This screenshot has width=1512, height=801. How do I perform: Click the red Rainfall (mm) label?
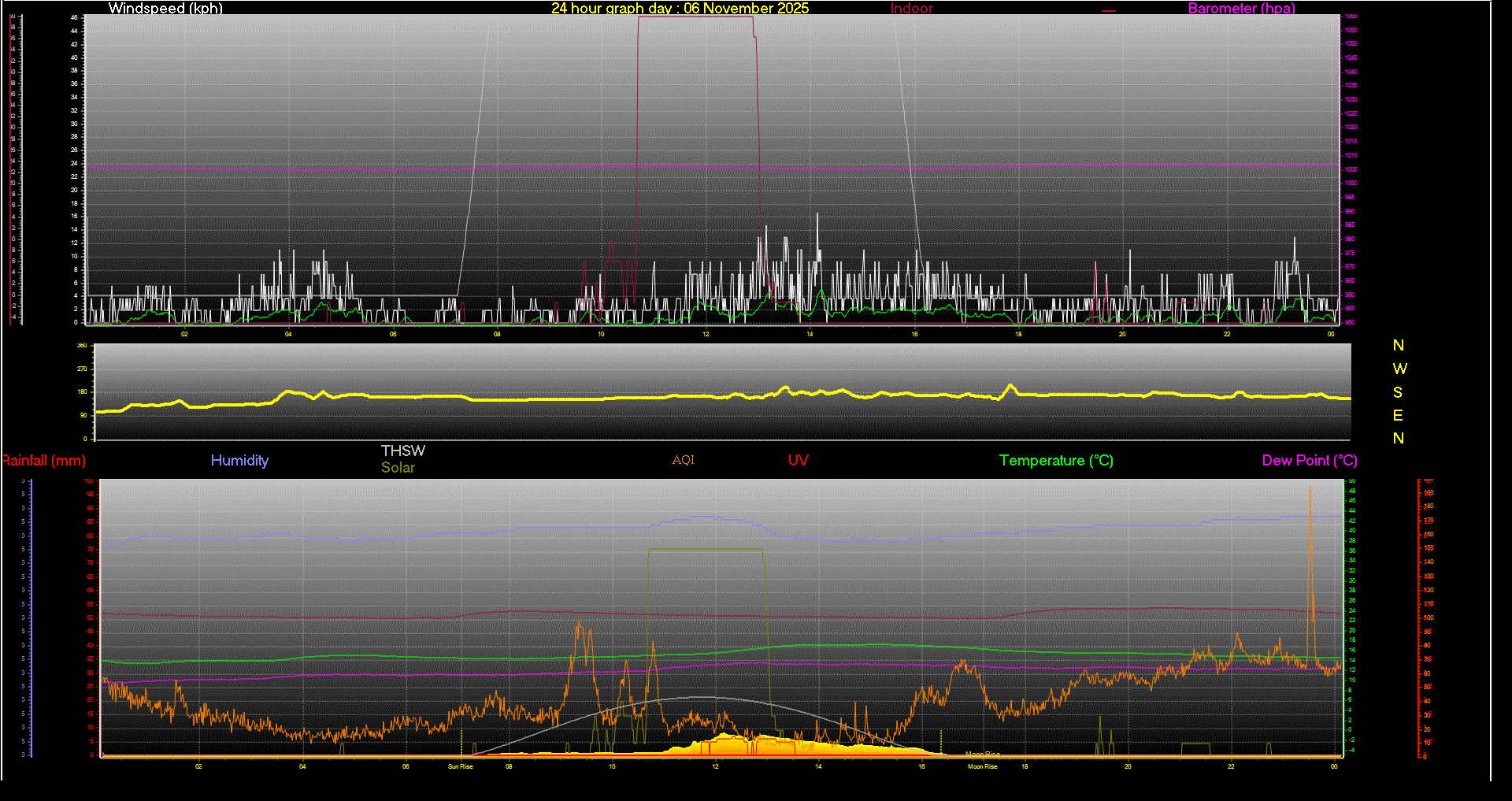tap(44, 461)
